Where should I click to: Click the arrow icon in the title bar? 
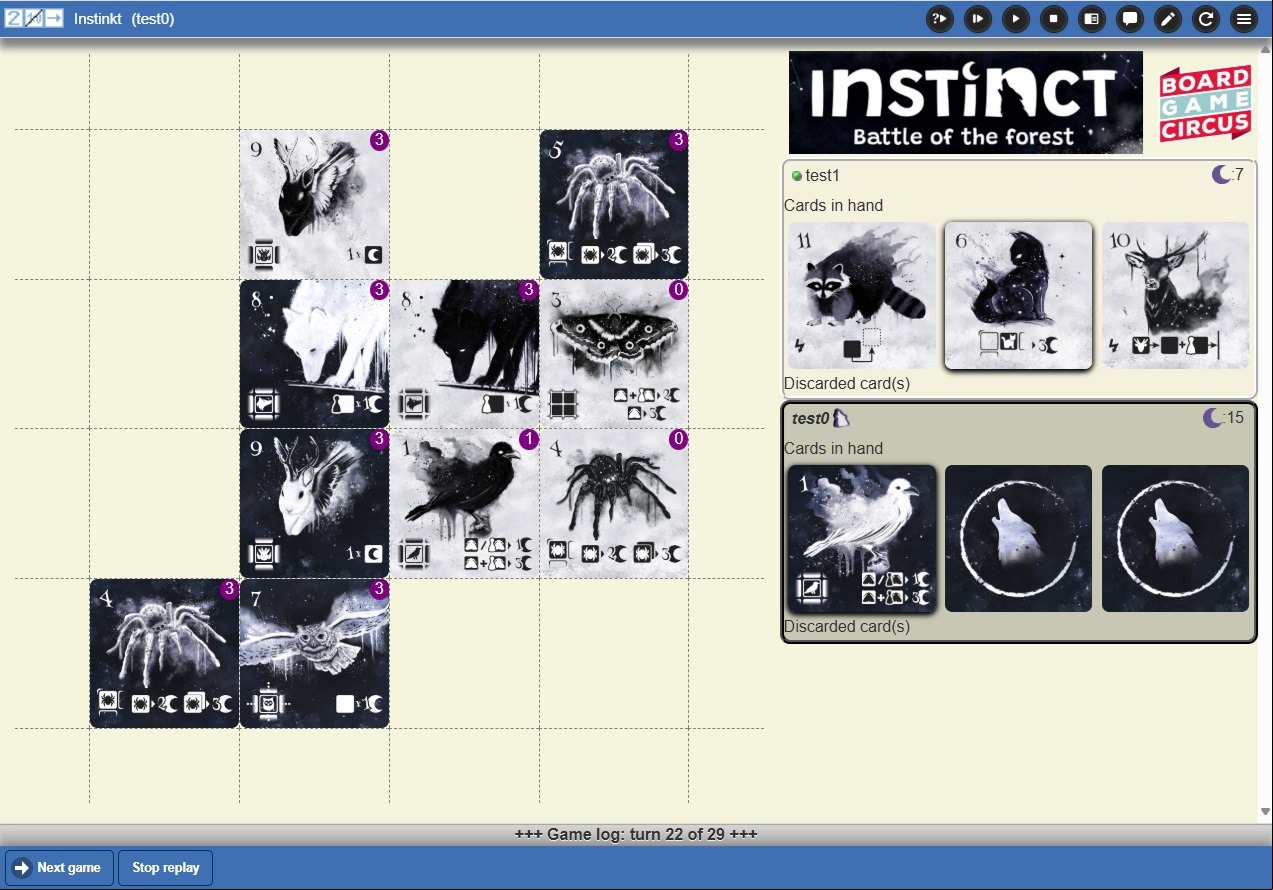(54, 18)
